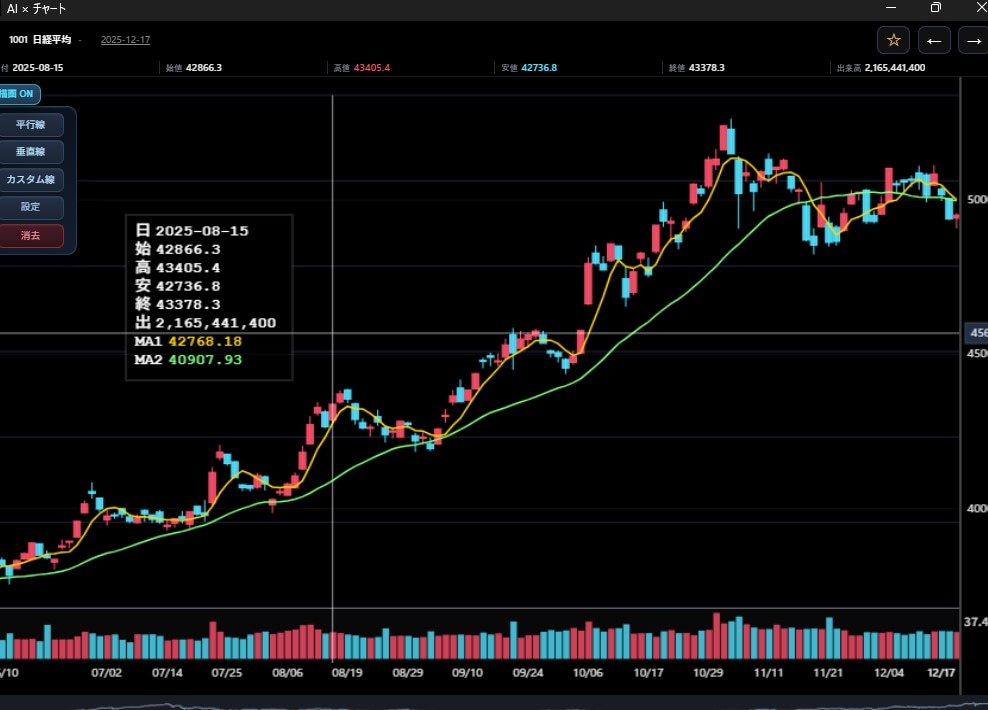Click the 07/25 date axis label
Viewport: 988px width, 710px height.
coord(227,673)
